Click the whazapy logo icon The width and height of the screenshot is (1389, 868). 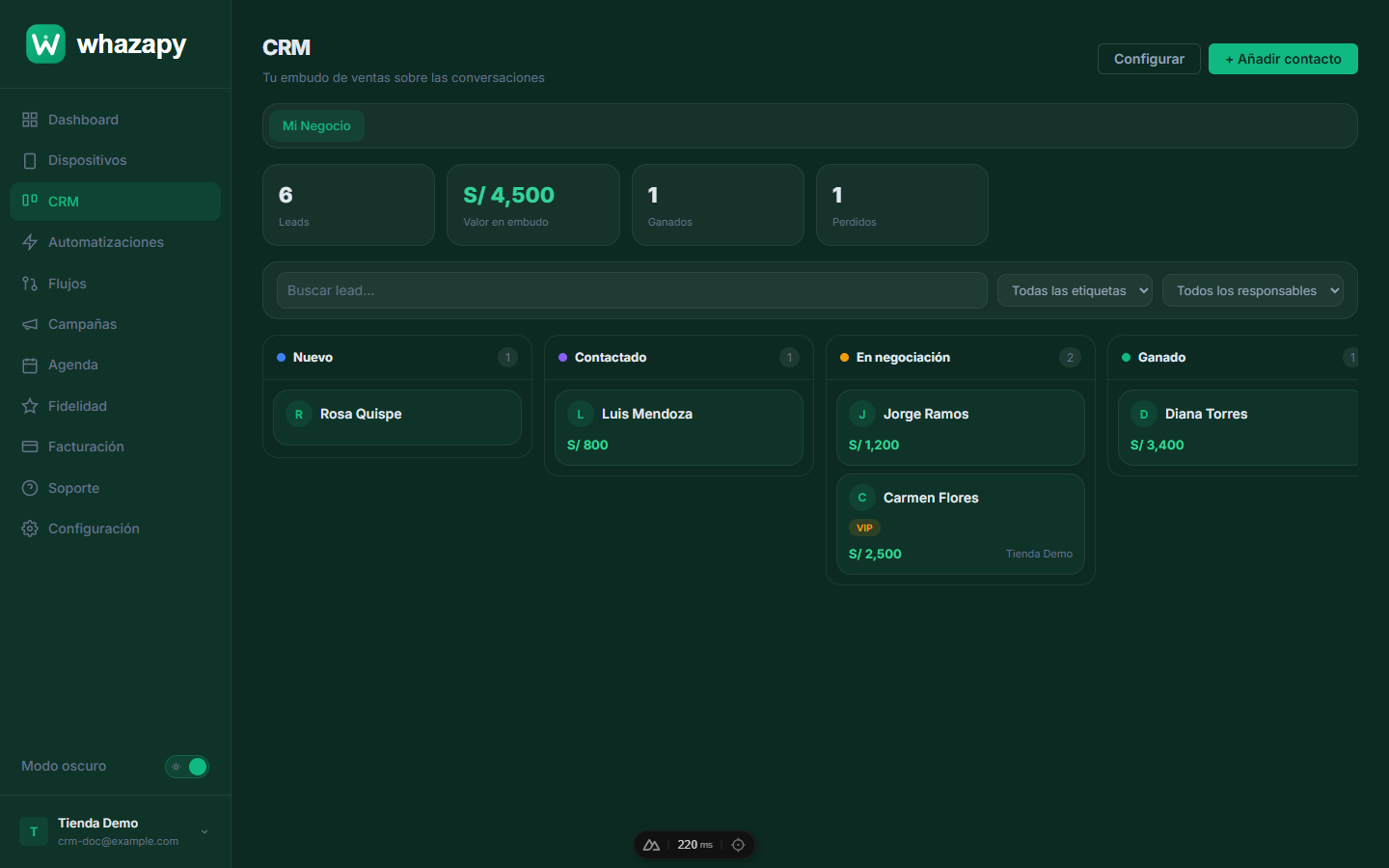click(x=45, y=43)
